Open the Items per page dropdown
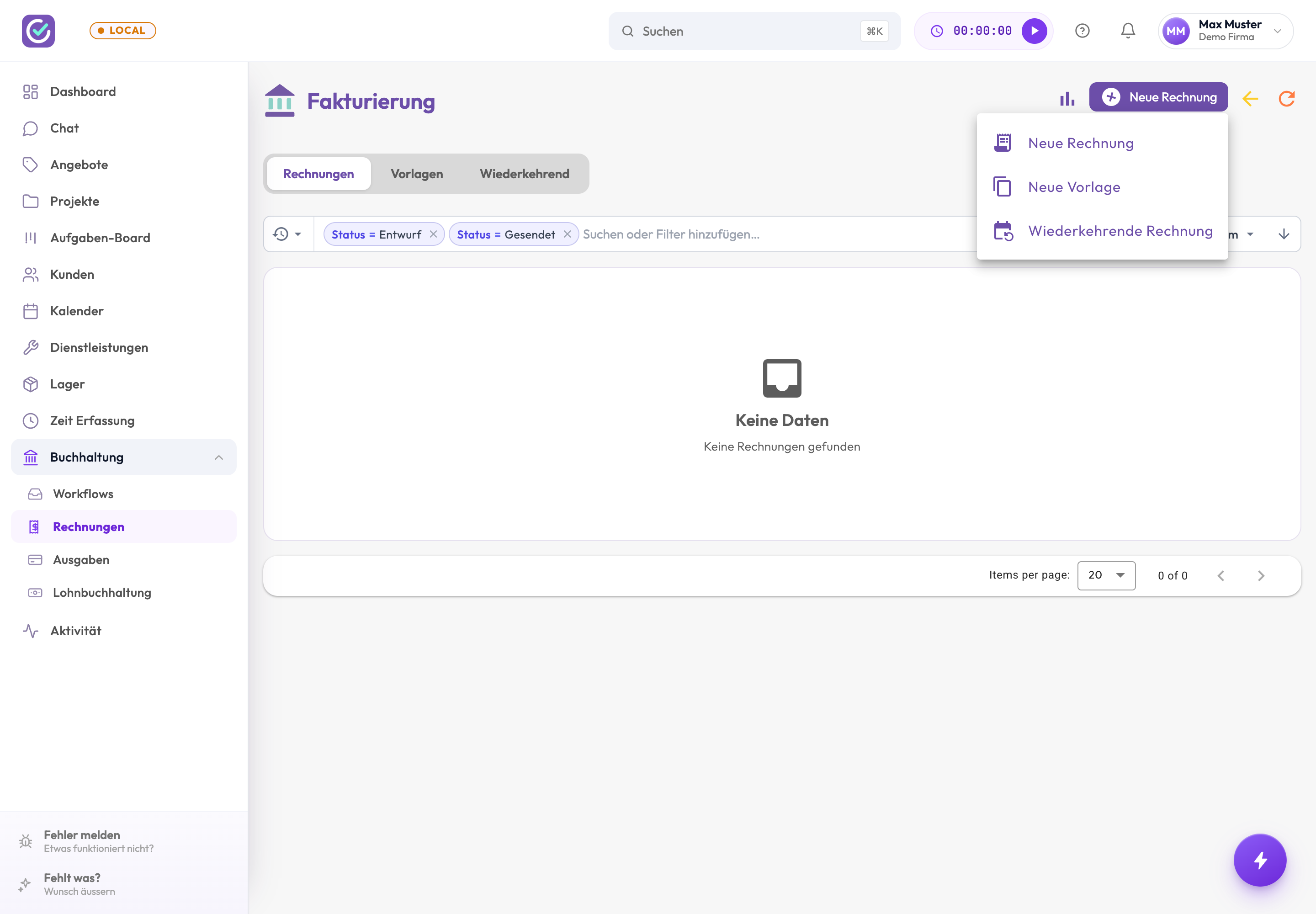1316x914 pixels. 1106,575
